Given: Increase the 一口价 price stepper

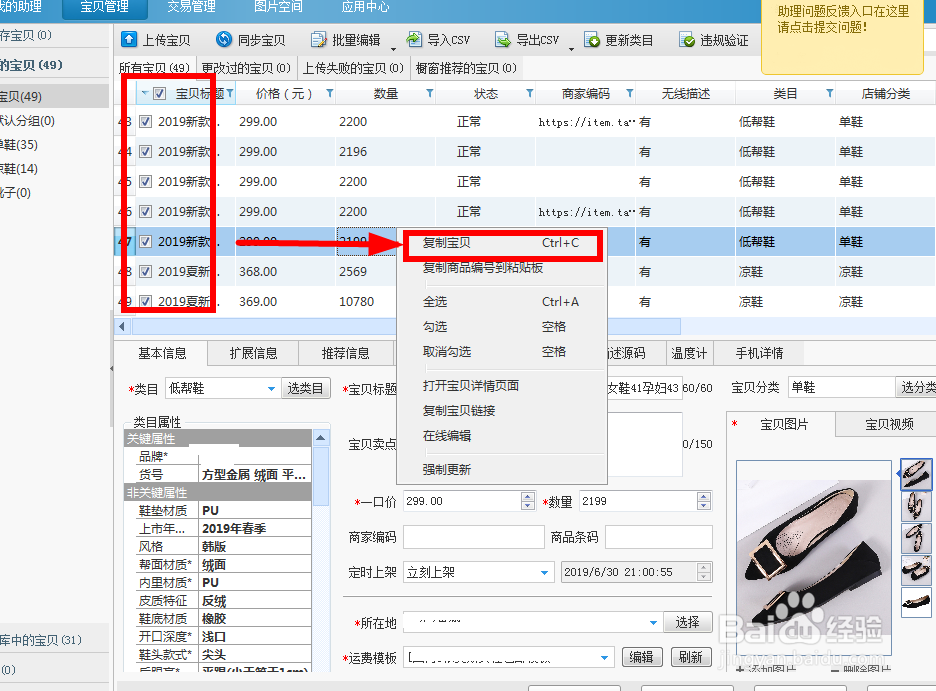Looking at the screenshot, I should (528, 496).
